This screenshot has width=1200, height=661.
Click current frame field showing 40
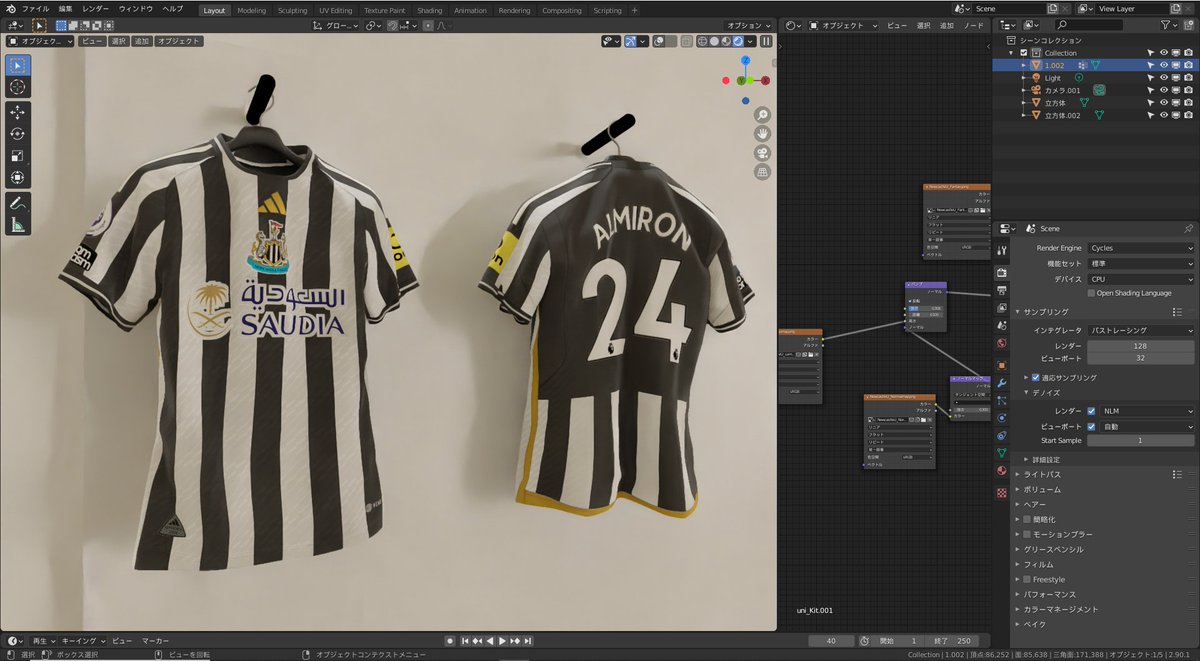832,641
